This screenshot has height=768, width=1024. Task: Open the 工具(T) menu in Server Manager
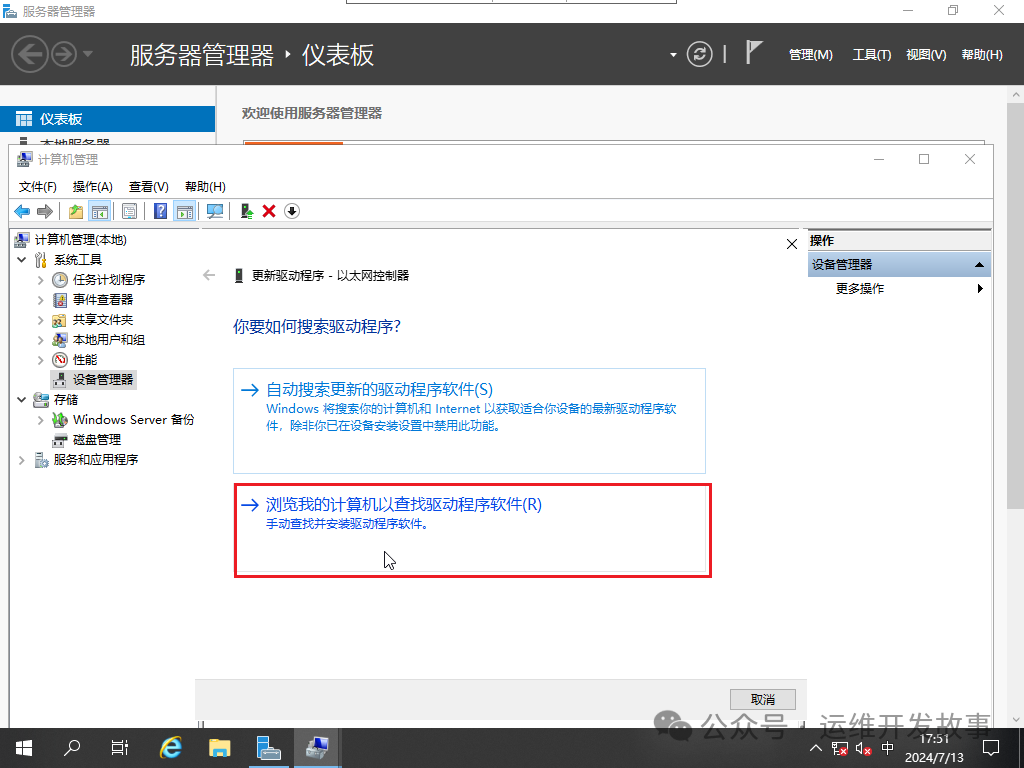tap(870, 54)
